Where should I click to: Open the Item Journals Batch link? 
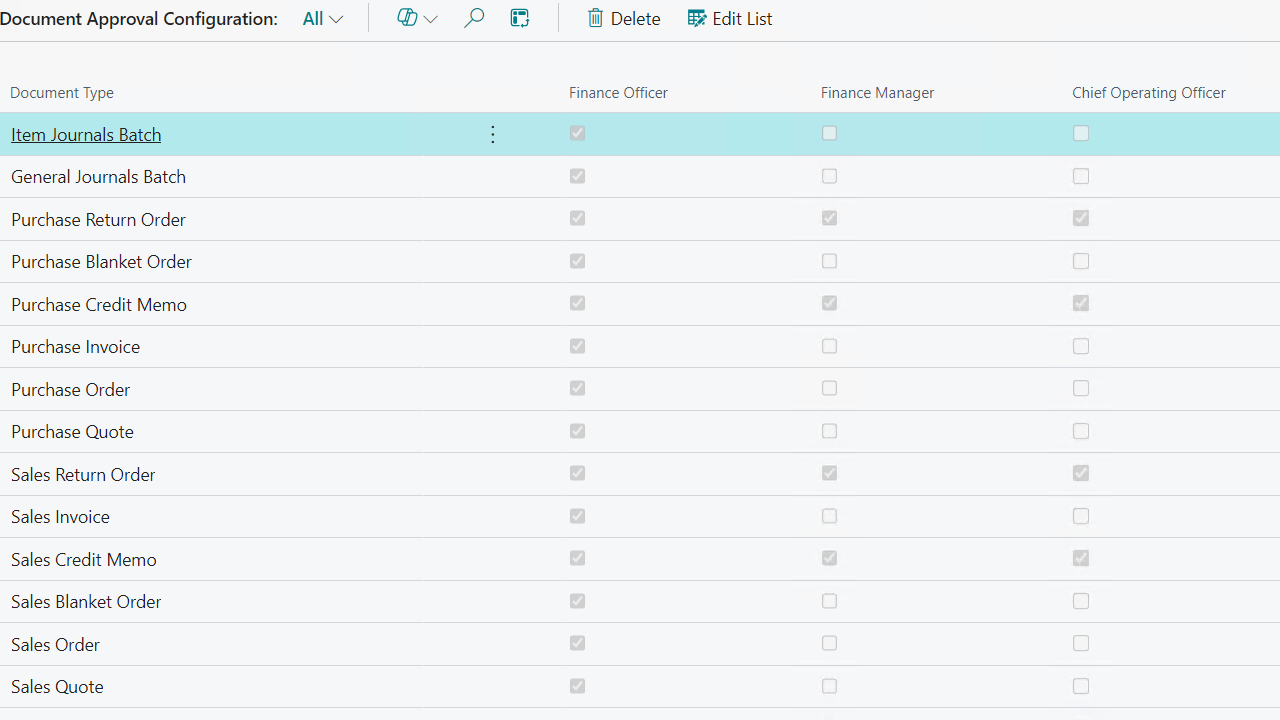click(x=85, y=134)
